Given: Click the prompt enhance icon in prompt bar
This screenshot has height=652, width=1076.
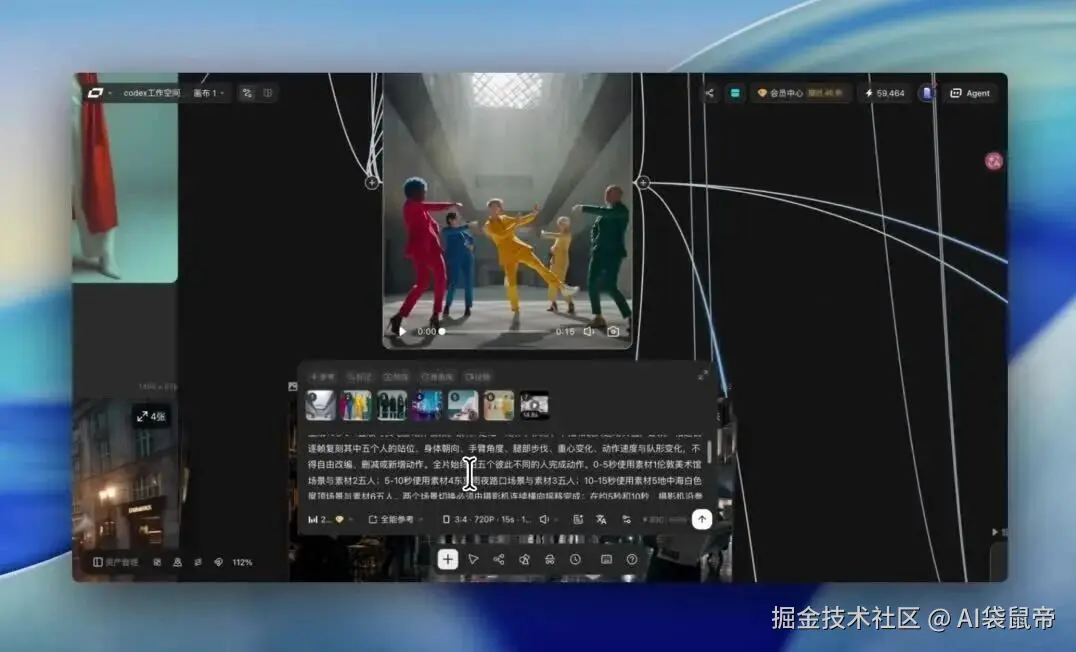Looking at the screenshot, I should 578,520.
